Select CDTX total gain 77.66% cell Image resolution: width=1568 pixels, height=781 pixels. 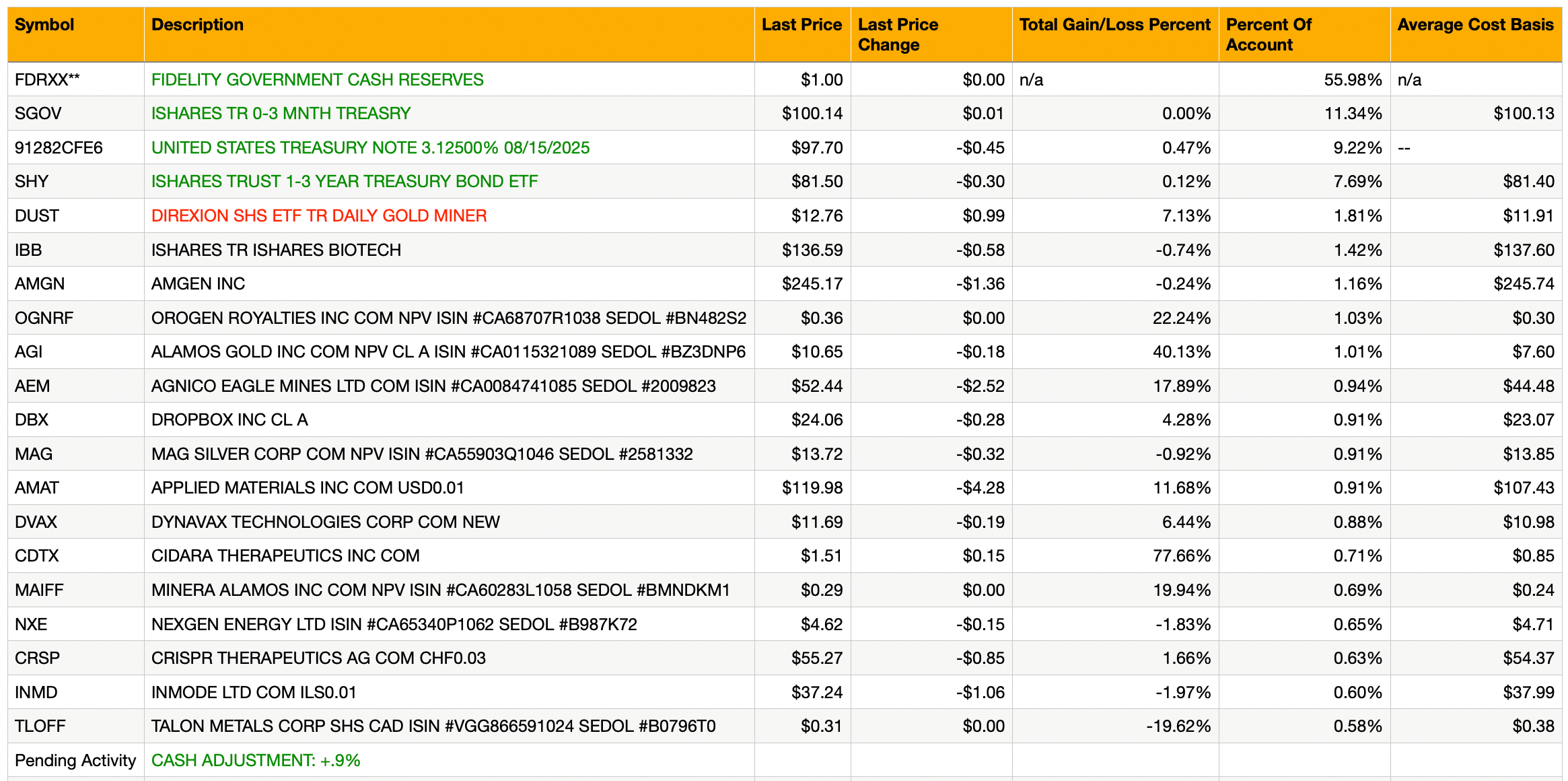[1115, 556]
